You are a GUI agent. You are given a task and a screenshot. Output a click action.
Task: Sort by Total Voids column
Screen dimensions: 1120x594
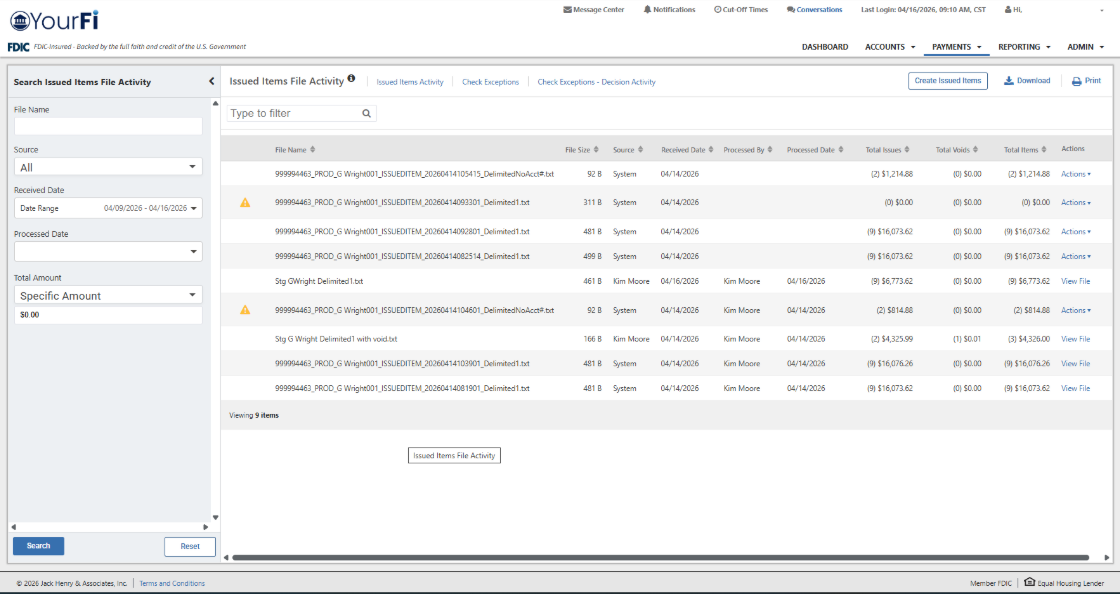click(956, 150)
